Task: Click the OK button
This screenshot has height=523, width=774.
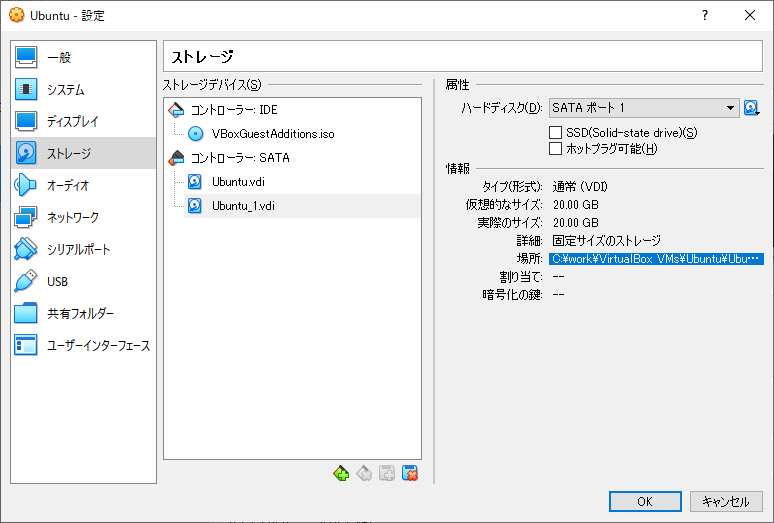Action: coord(645,502)
